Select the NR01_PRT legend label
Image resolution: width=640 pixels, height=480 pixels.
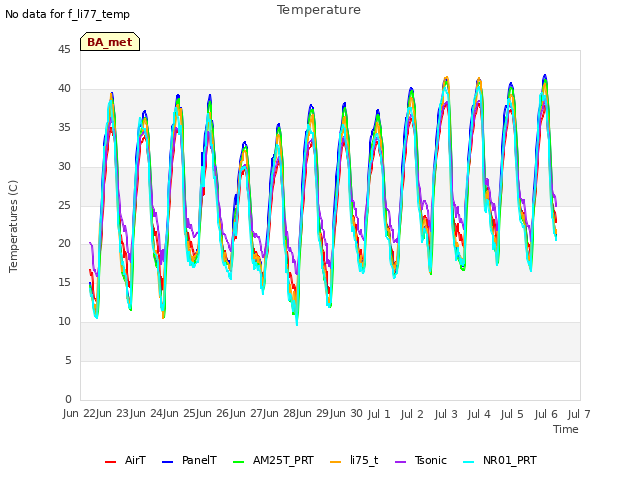click(510, 460)
